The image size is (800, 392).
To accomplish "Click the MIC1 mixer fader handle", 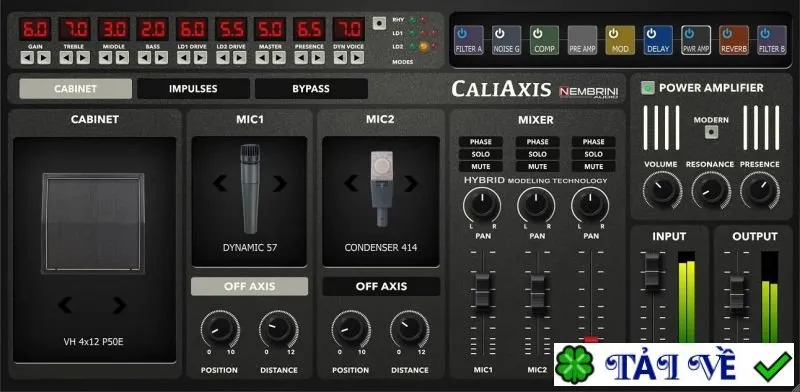I will coord(483,290).
